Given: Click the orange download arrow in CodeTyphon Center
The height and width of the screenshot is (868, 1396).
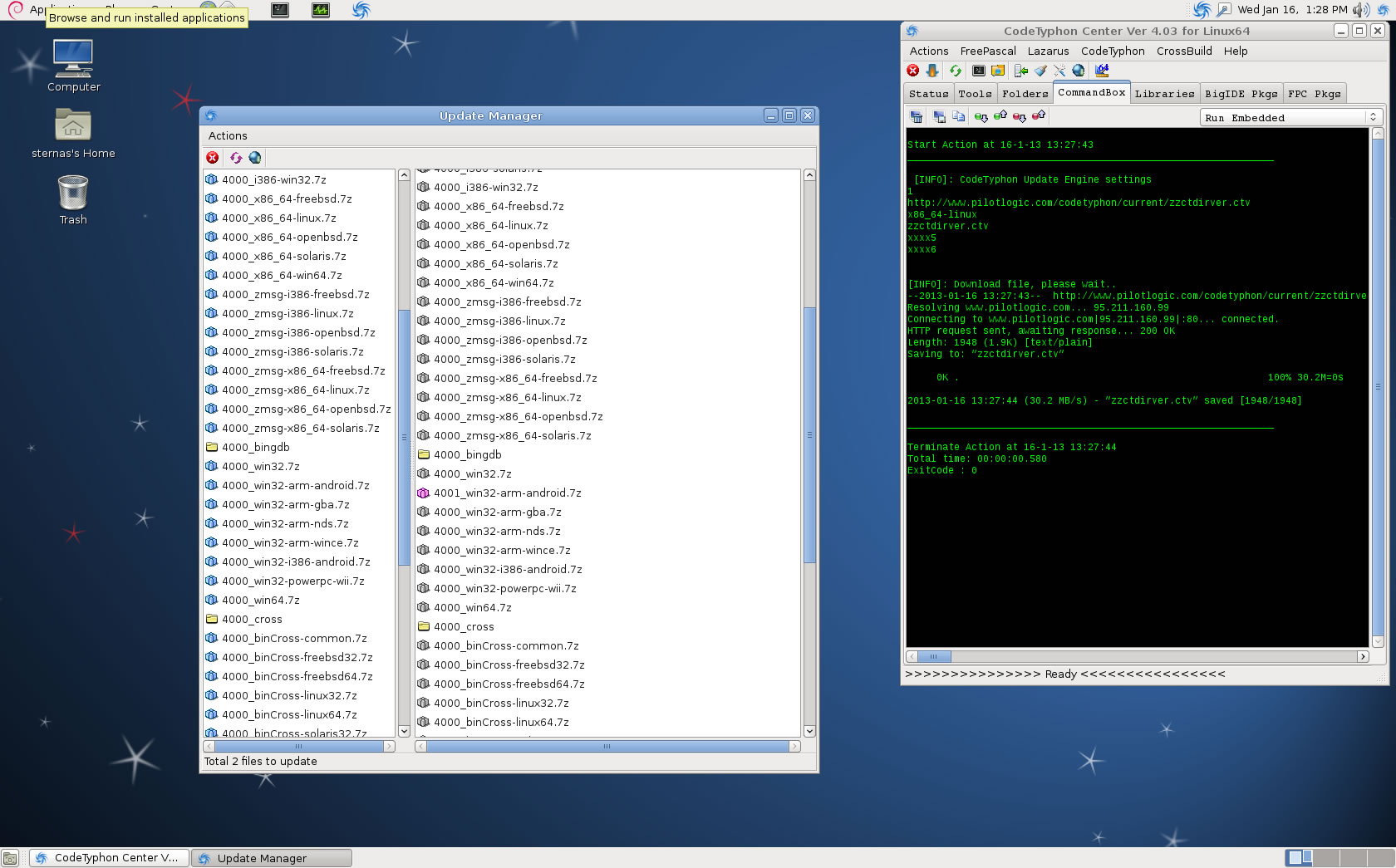Looking at the screenshot, I should coord(932,71).
